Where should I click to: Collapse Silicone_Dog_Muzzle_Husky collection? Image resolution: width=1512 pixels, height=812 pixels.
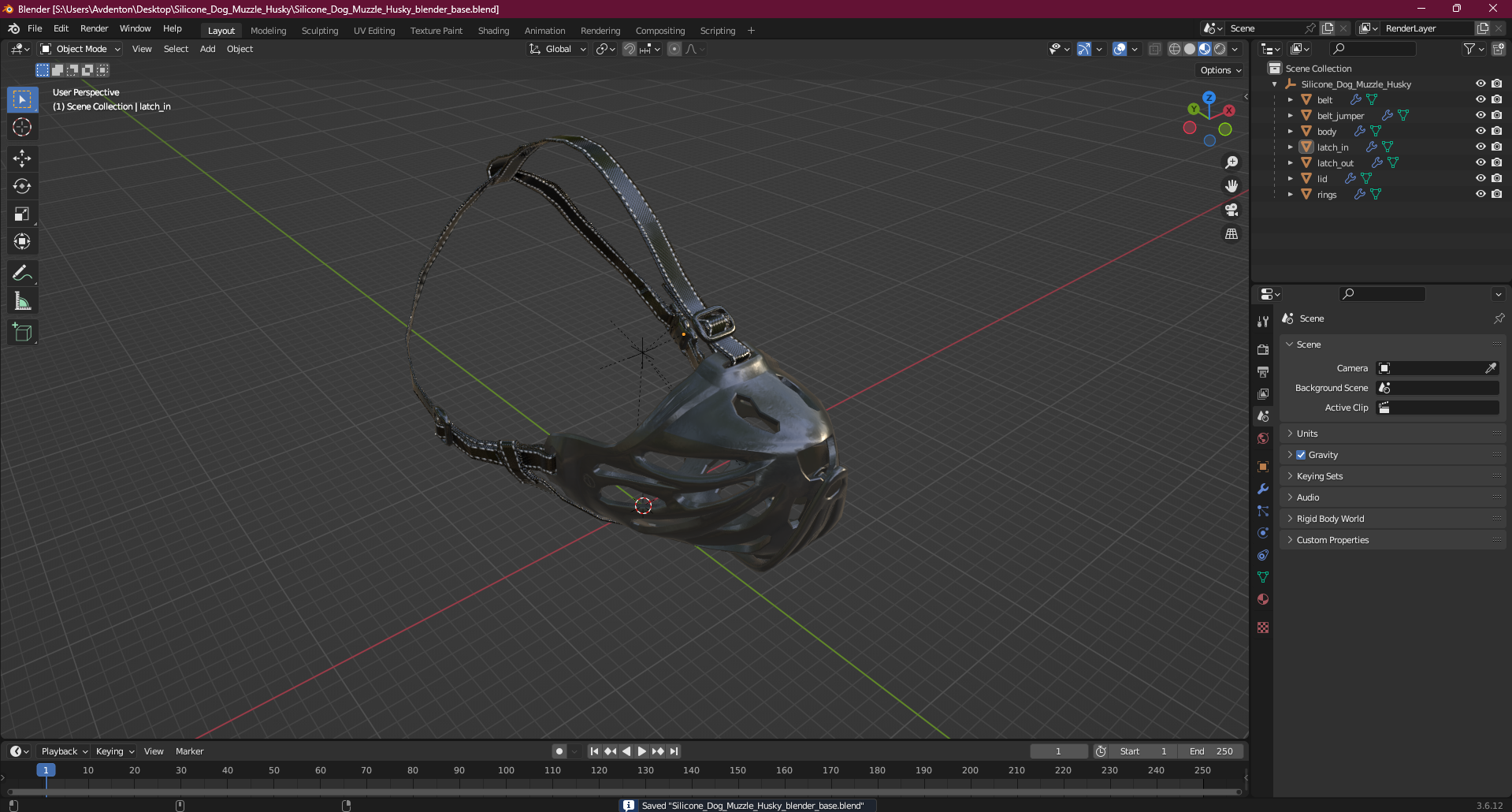click(x=1274, y=84)
